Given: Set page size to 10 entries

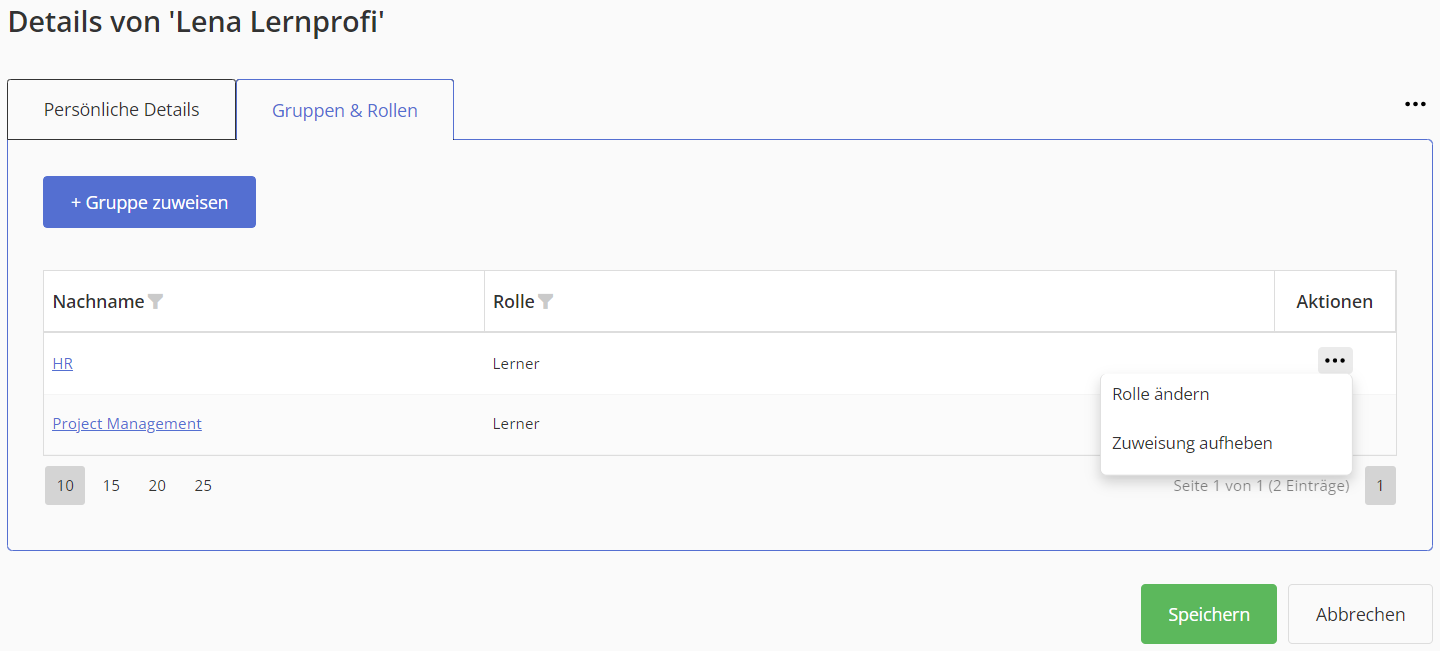Looking at the screenshot, I should tap(65, 486).
